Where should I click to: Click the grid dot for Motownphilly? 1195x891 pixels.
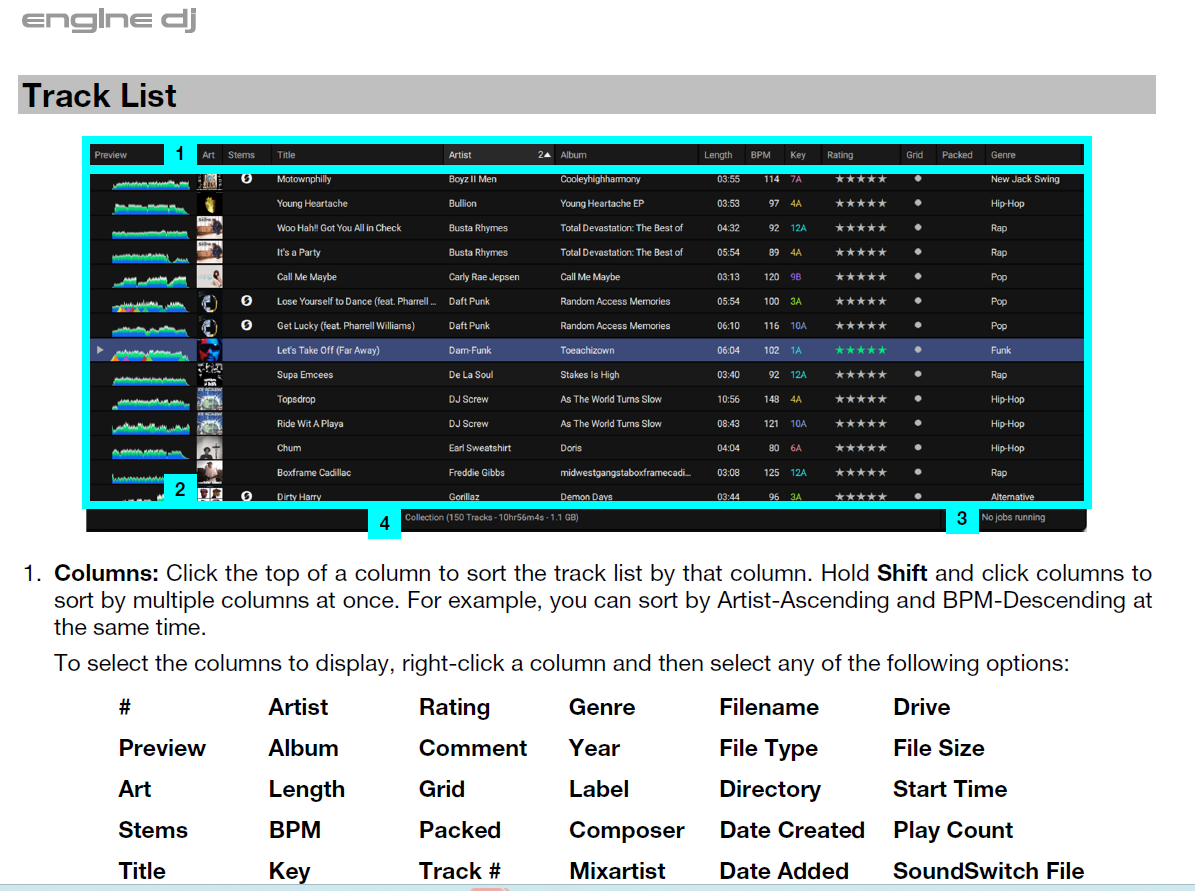pos(918,178)
